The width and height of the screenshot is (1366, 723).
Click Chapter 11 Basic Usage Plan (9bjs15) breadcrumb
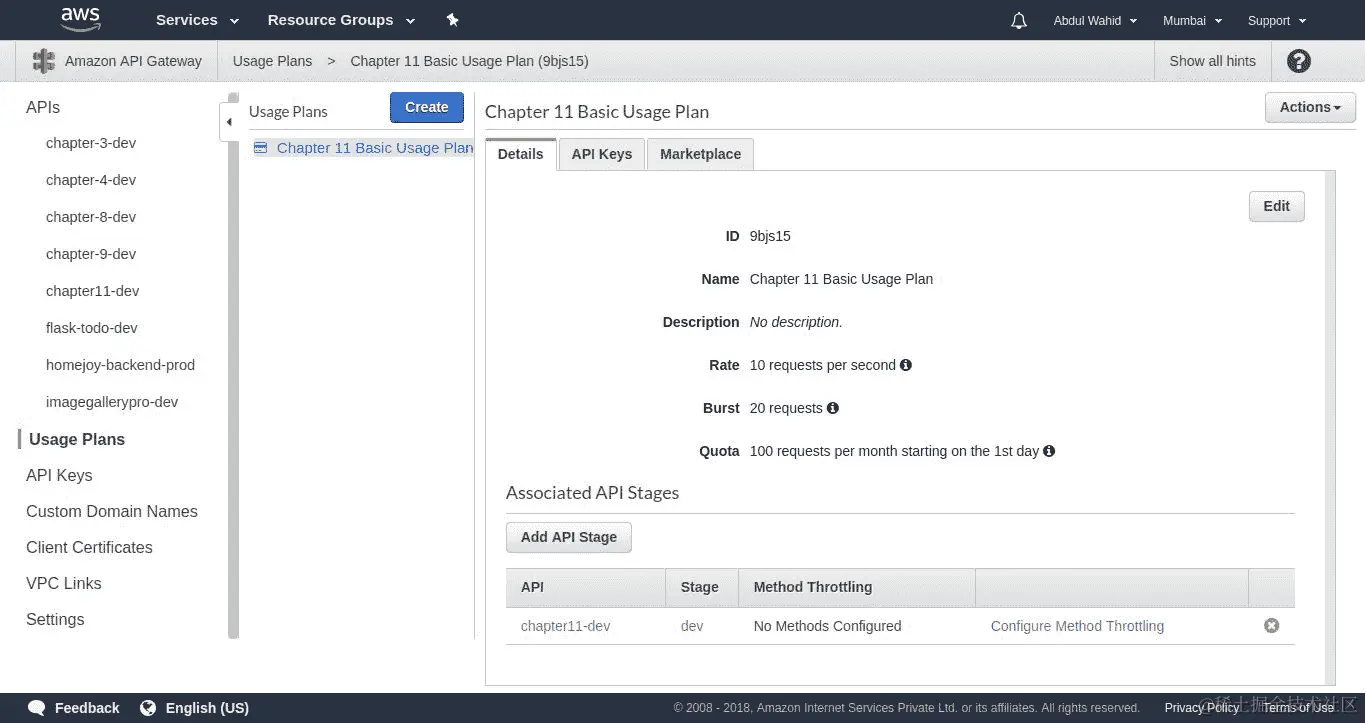tap(469, 61)
